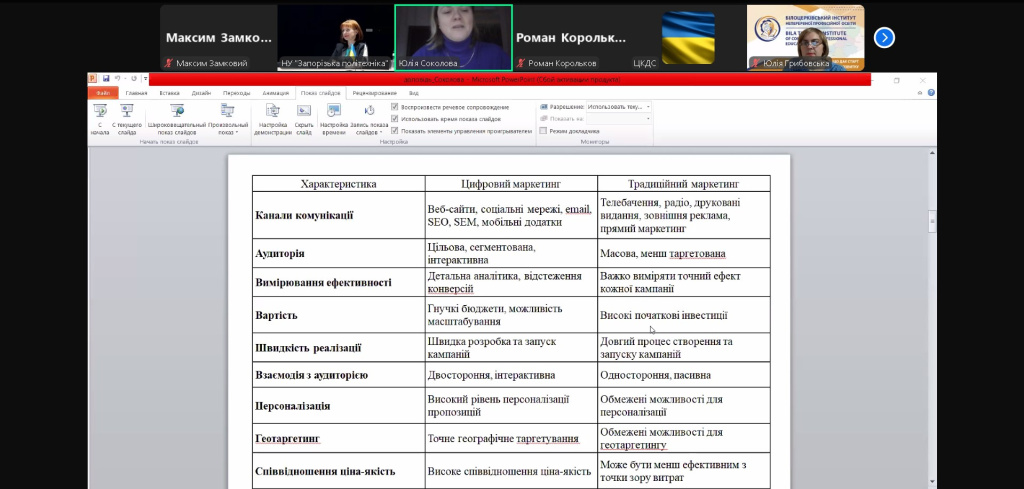The width and height of the screenshot is (1024, 489).
Task: Start slideshow from current slide (С текущего слайда)
Action: [x=127, y=119]
